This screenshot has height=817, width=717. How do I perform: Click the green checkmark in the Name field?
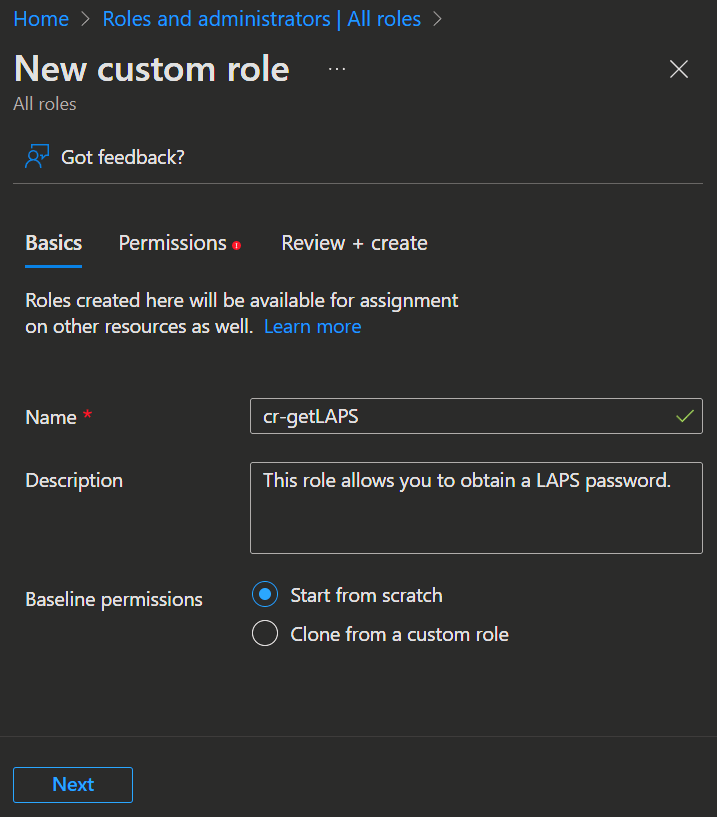684,417
